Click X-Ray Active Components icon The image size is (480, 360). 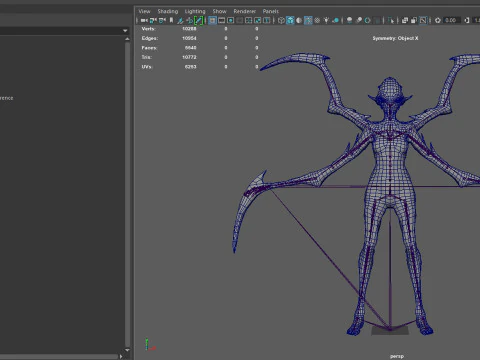tap(414, 21)
